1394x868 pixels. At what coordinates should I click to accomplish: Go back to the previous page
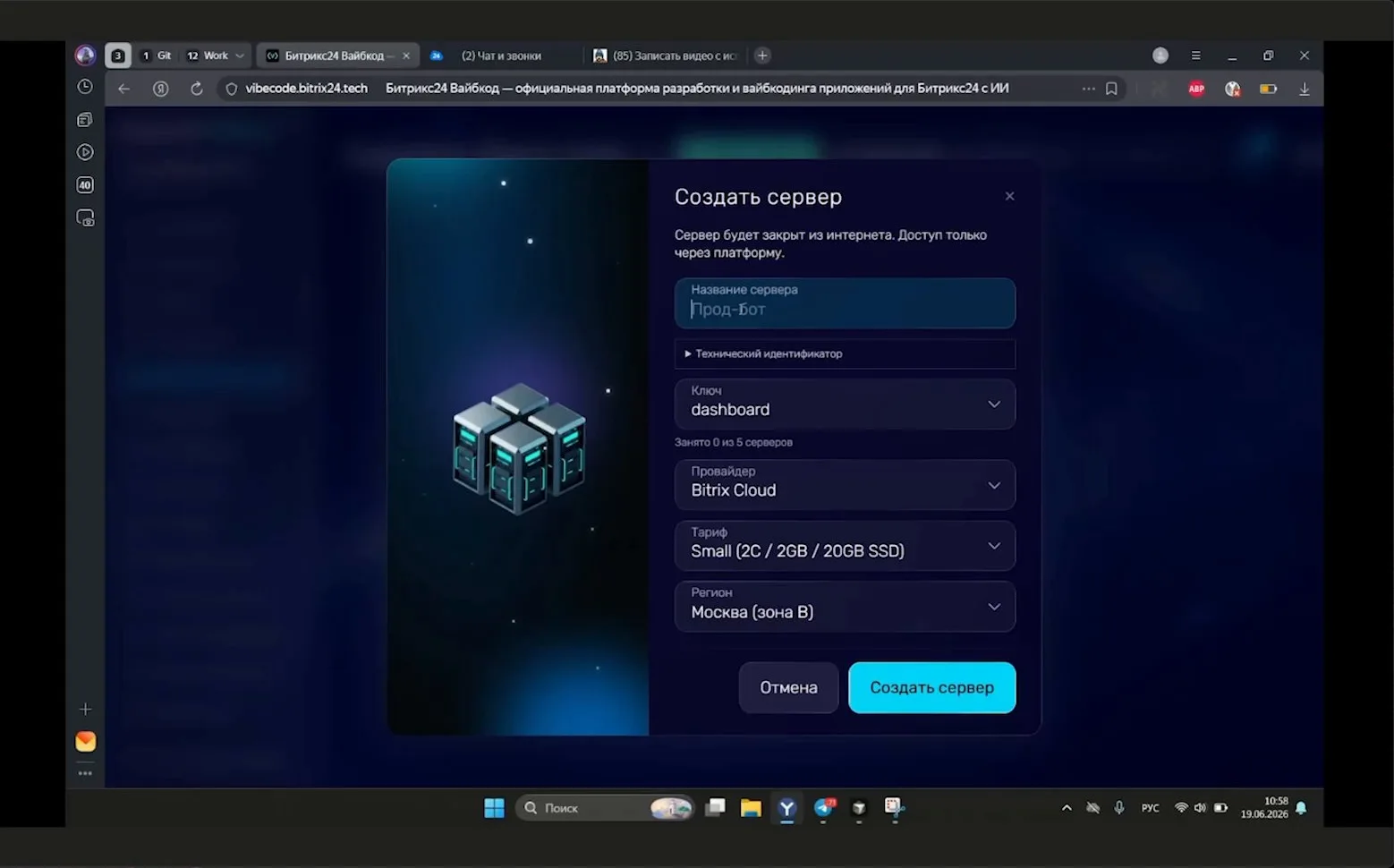click(124, 89)
